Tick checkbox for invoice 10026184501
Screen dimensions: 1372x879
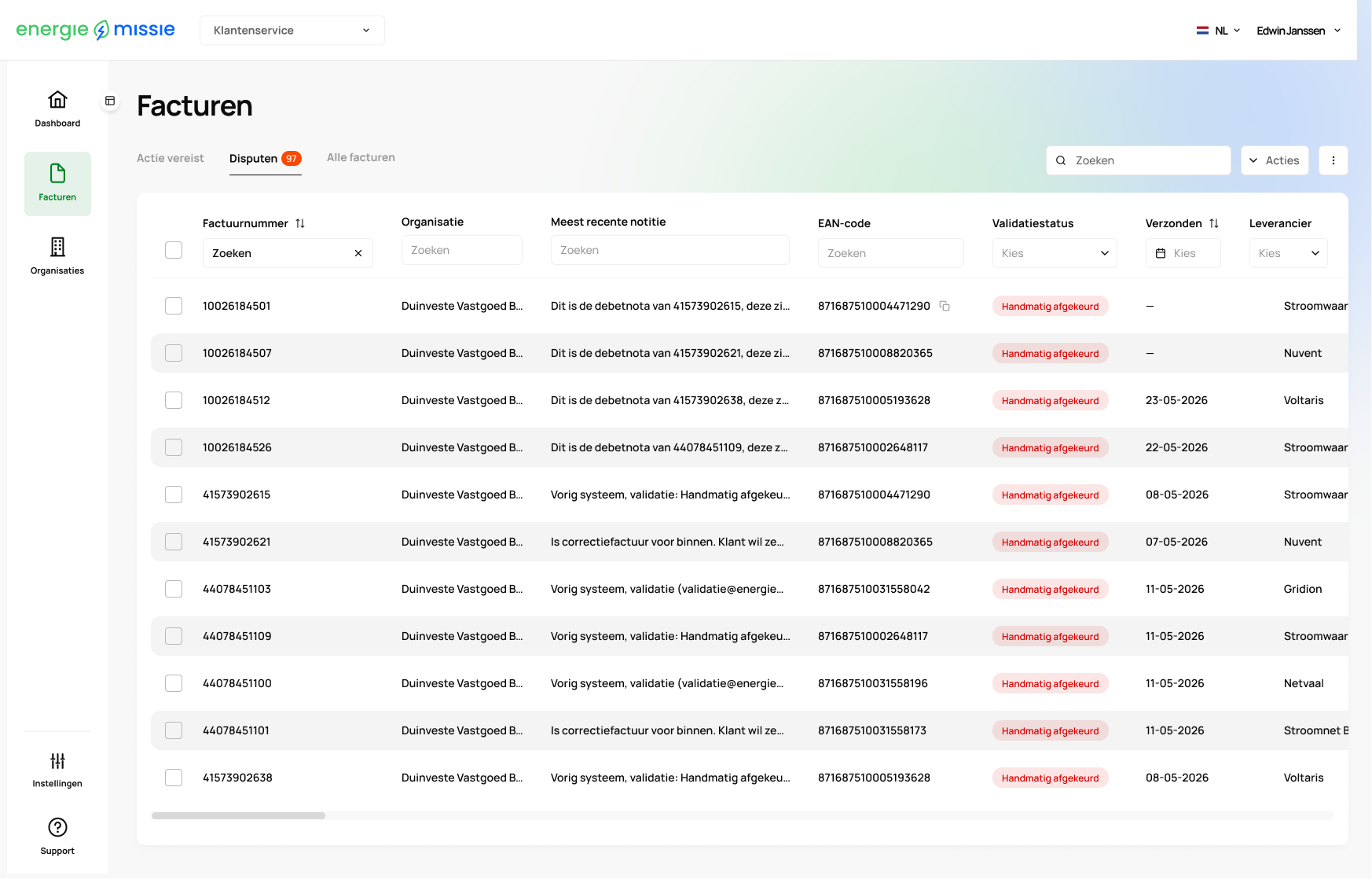coord(174,306)
